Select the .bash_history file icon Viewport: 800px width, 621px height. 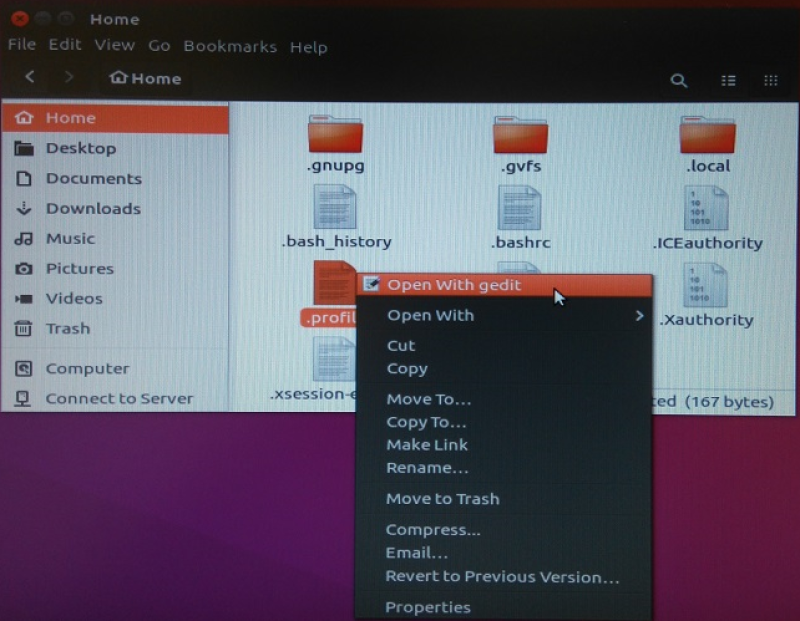[335, 207]
